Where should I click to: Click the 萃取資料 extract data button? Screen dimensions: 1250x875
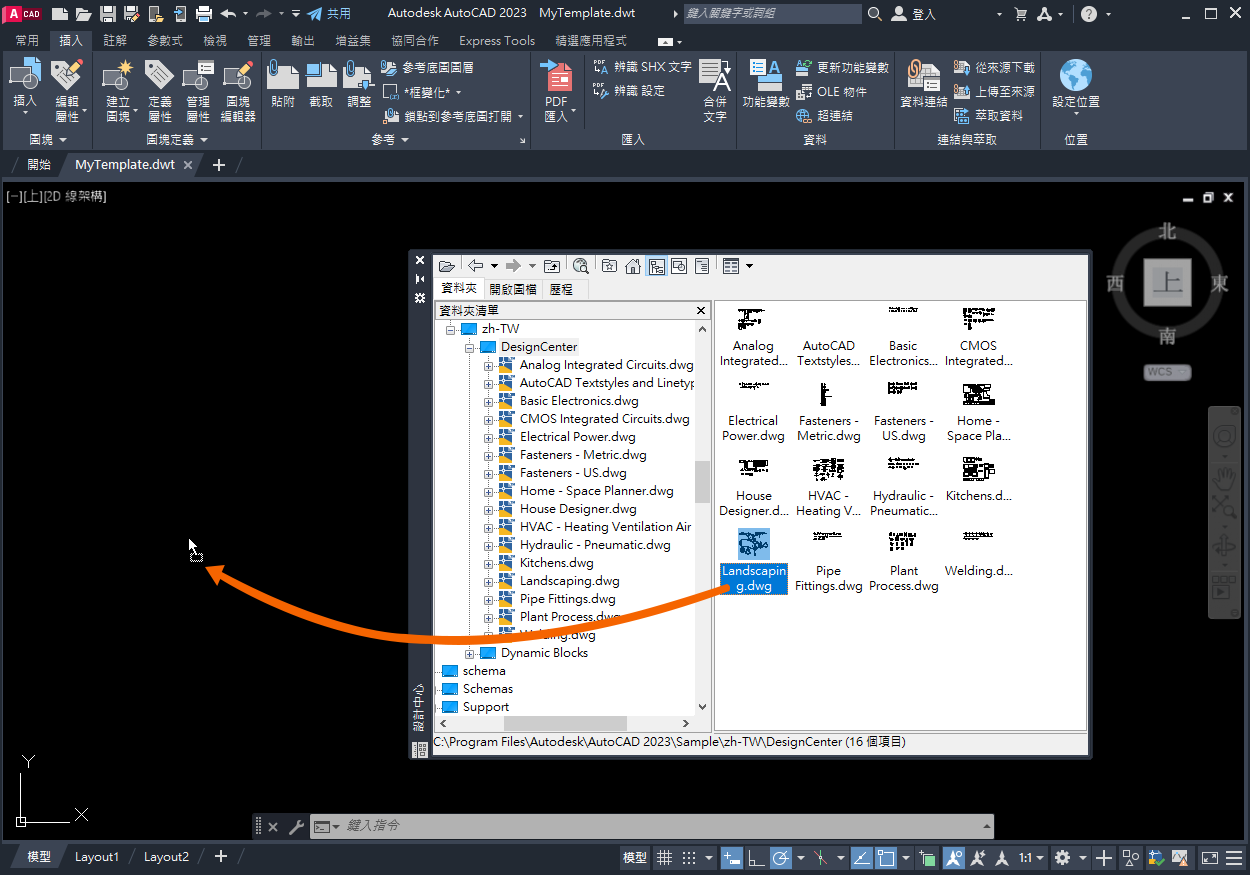[x=988, y=115]
